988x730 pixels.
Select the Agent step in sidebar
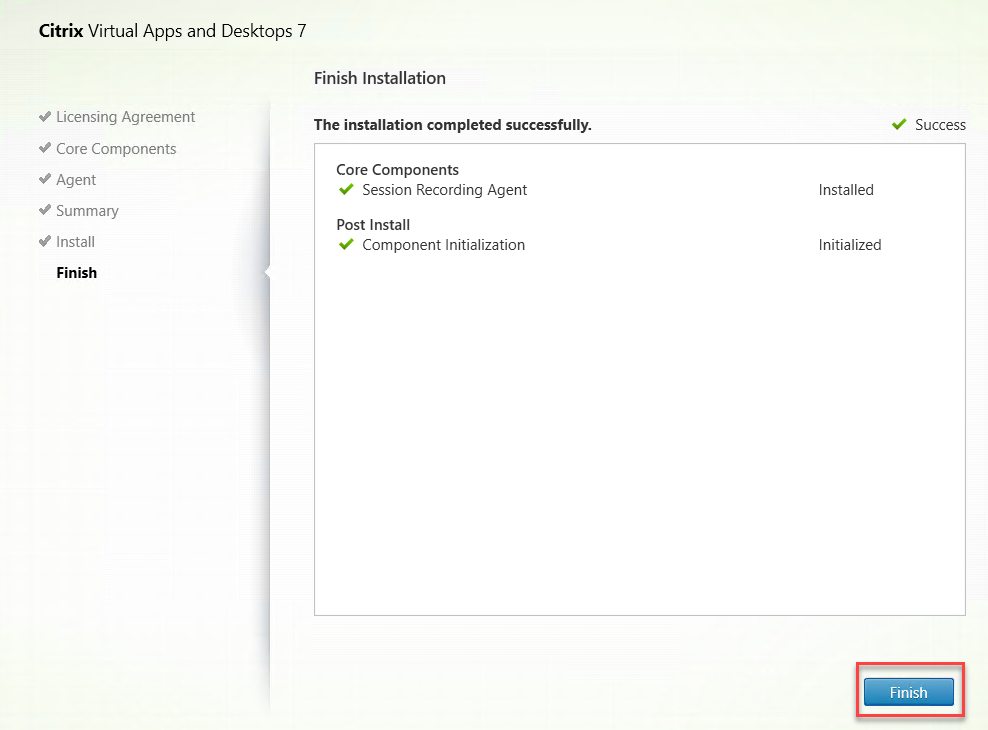[x=76, y=180]
